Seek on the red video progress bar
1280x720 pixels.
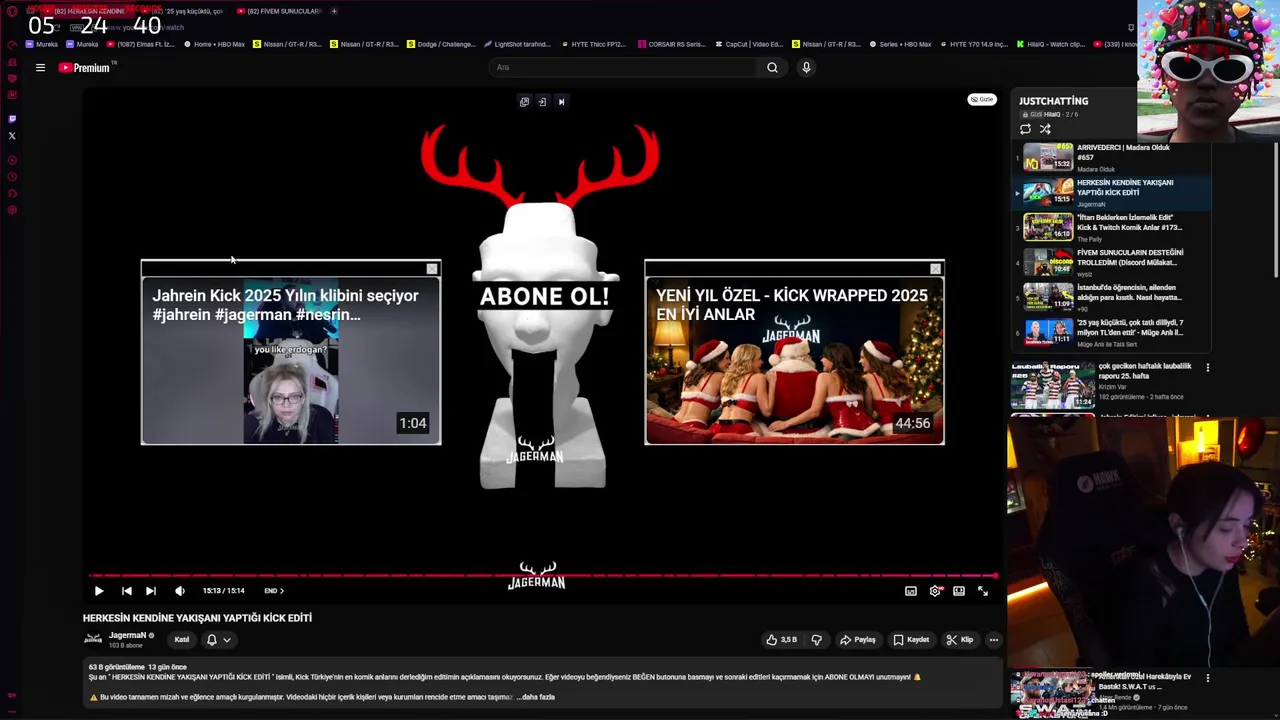point(543,575)
